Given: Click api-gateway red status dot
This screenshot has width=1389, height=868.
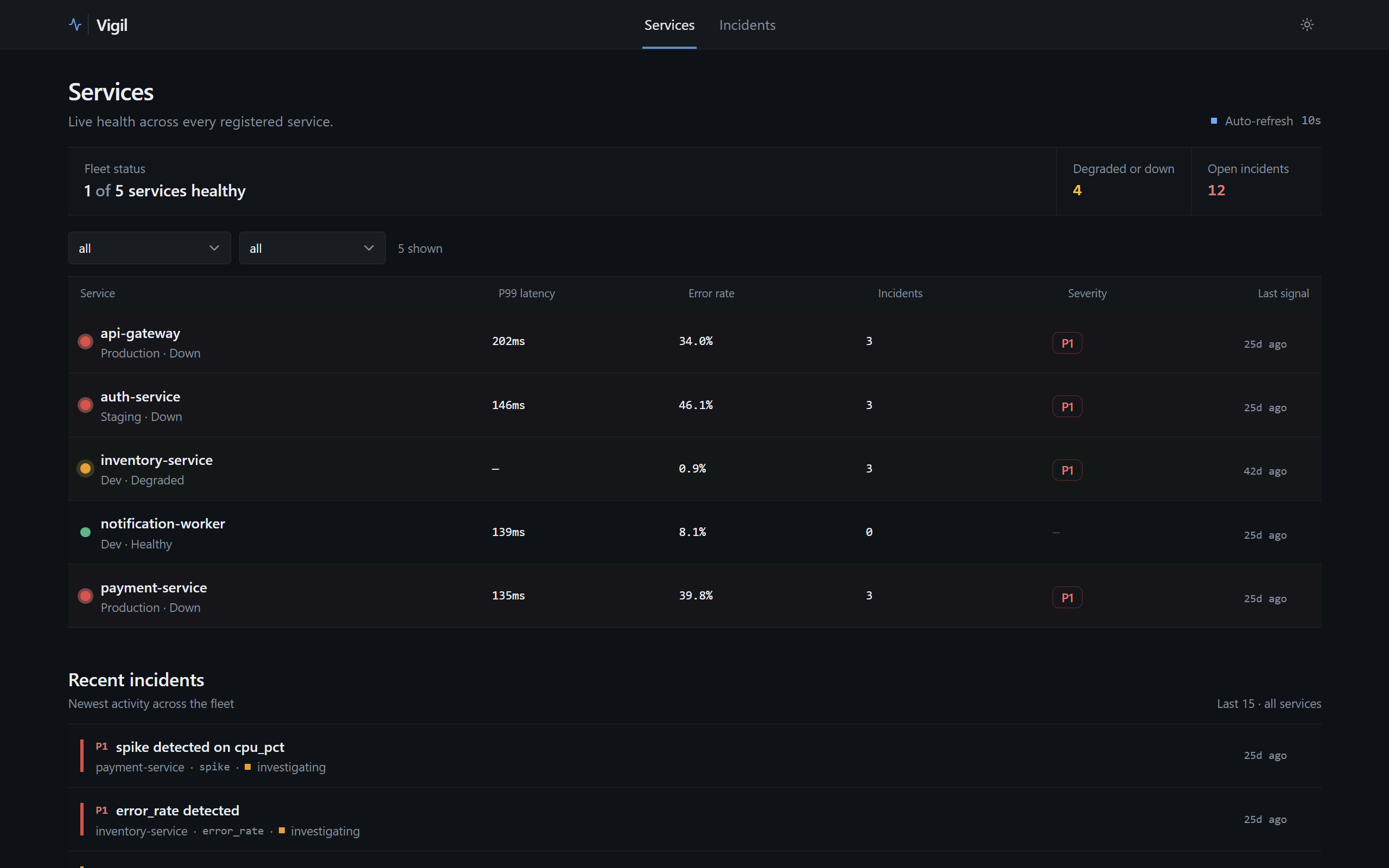Looking at the screenshot, I should coord(86,342).
